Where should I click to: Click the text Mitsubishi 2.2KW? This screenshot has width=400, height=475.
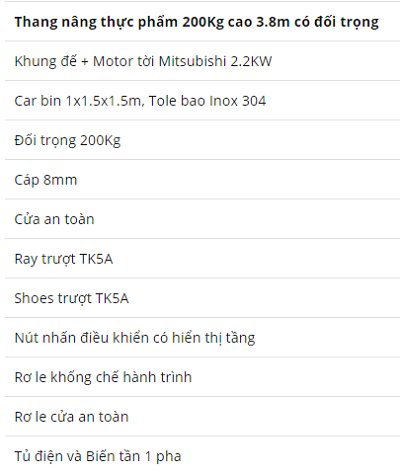[215, 61]
